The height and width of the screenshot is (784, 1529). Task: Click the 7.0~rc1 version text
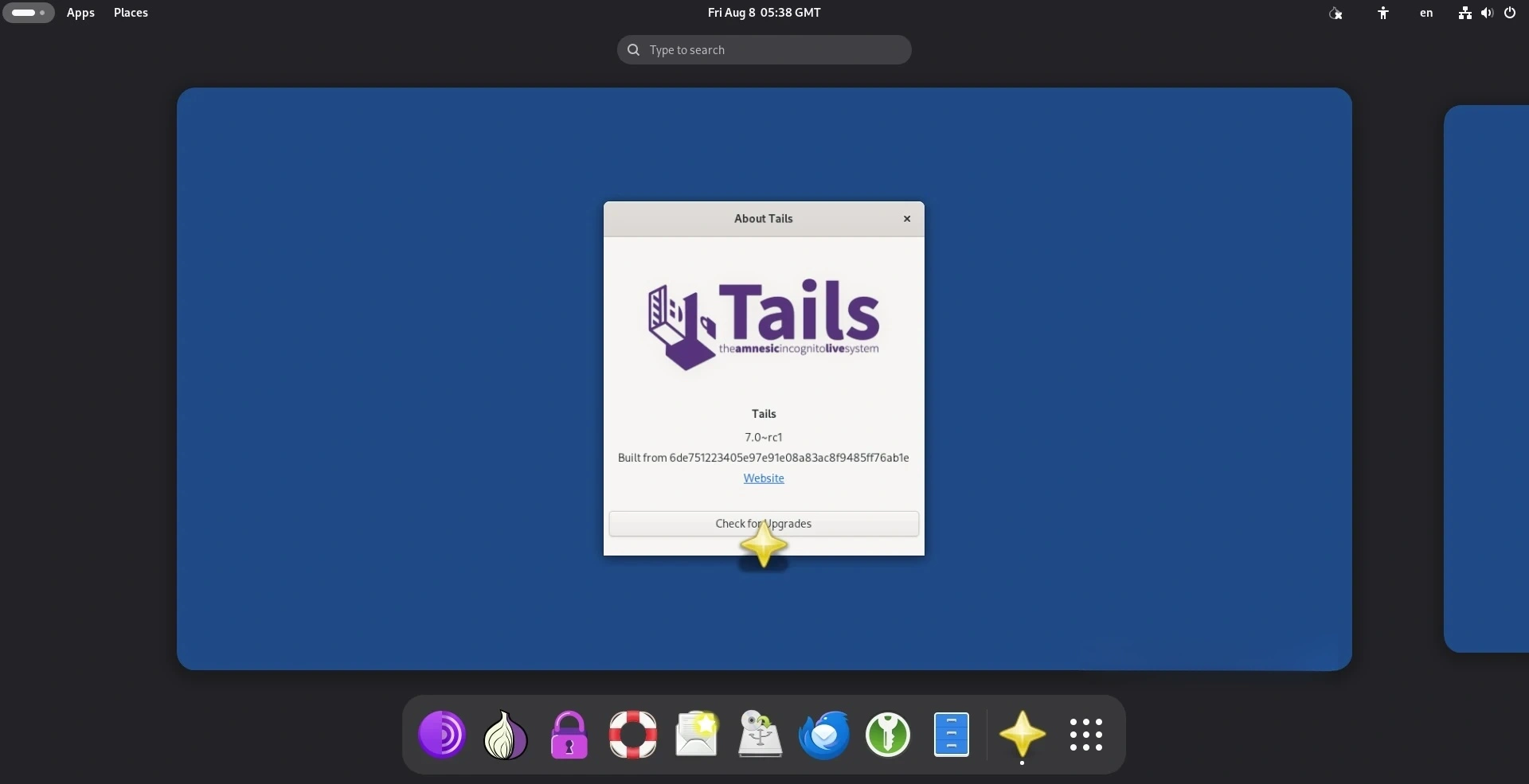click(764, 437)
